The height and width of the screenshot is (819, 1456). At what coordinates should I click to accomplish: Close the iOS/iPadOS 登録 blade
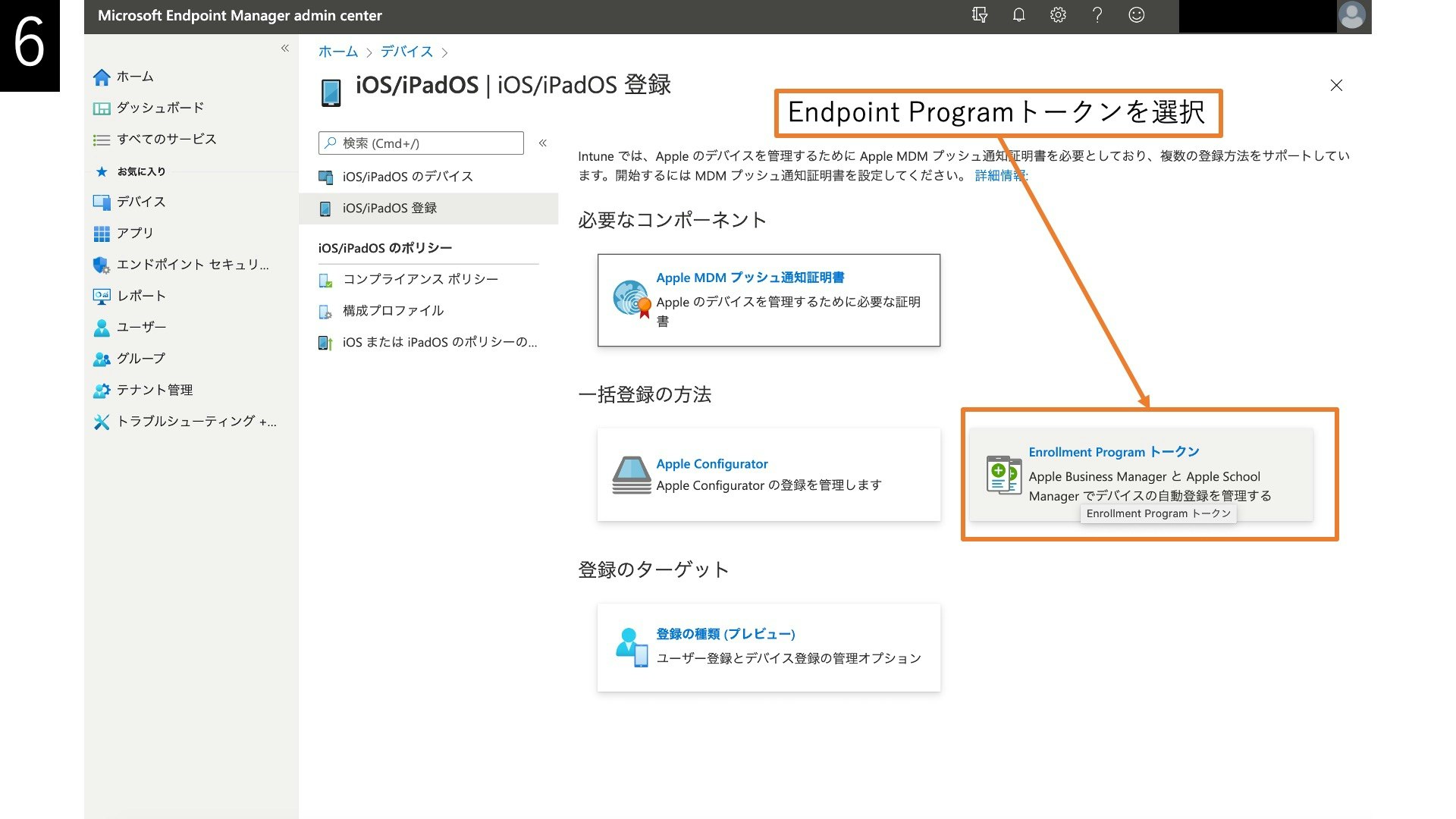(1336, 86)
